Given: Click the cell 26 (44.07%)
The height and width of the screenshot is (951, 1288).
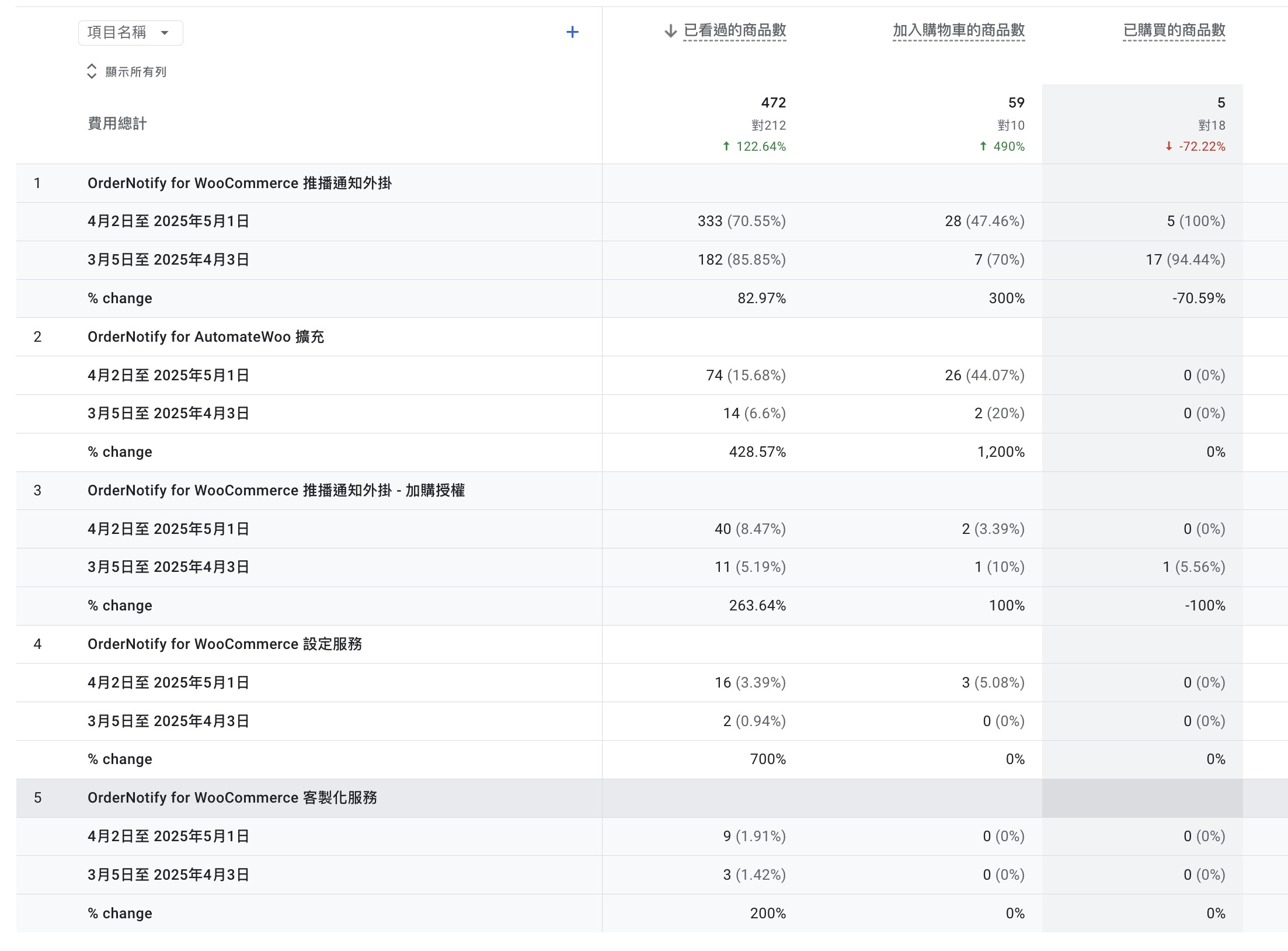Looking at the screenshot, I should (x=984, y=376).
